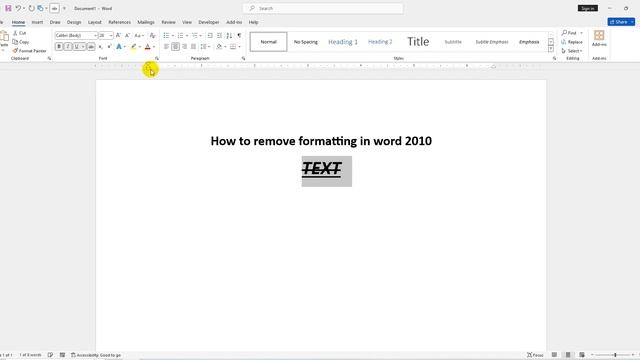Switch to the References tab
The height and width of the screenshot is (360, 640).
pos(120,22)
